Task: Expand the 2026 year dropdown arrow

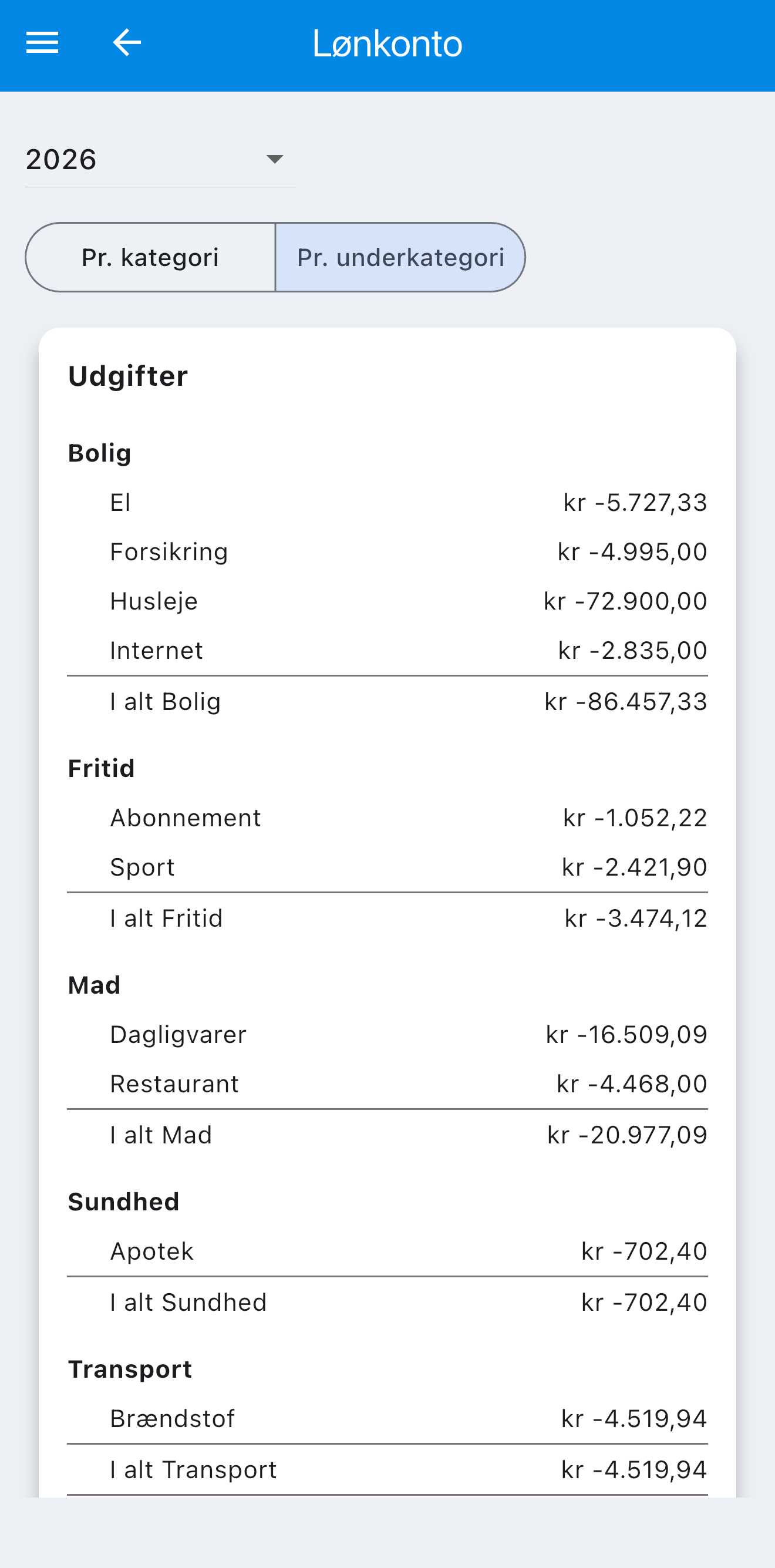Action: tap(275, 159)
